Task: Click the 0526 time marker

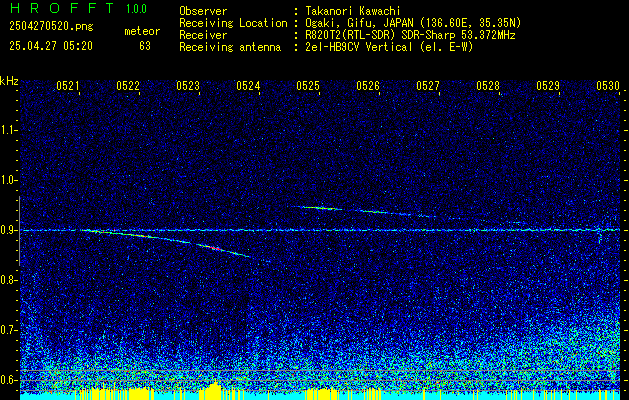Action: coord(368,85)
